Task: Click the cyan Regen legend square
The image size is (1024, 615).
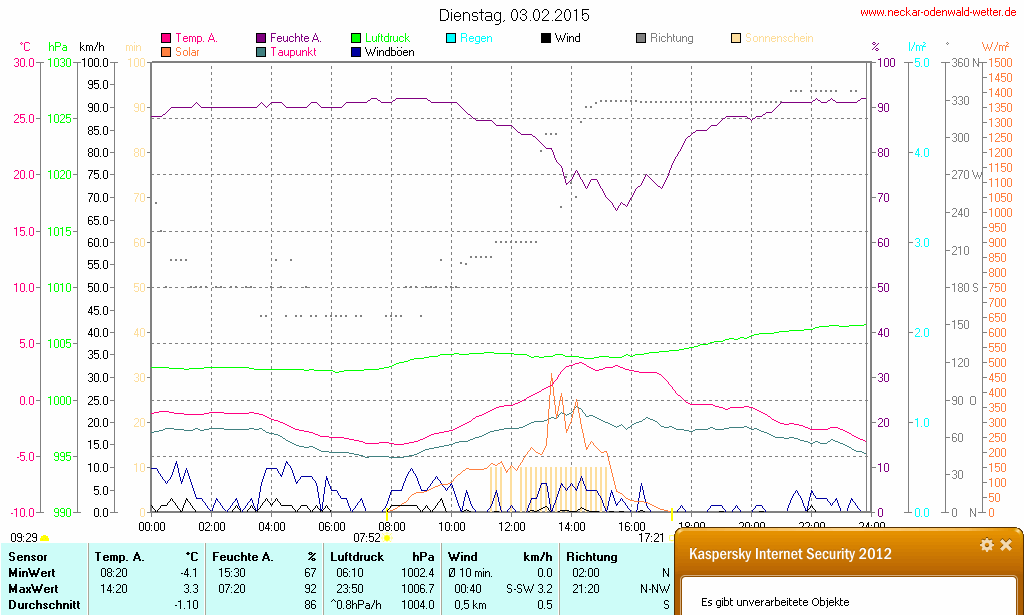Action: (451, 39)
